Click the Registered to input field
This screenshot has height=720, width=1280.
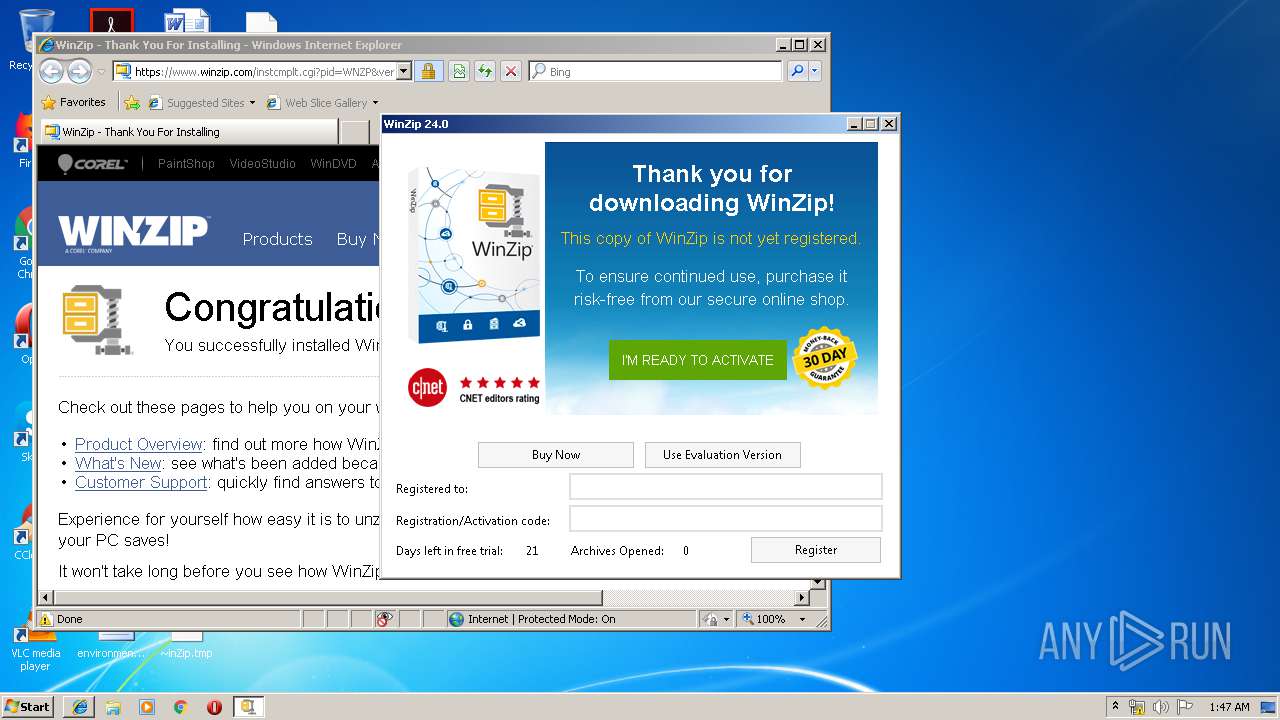(x=726, y=486)
